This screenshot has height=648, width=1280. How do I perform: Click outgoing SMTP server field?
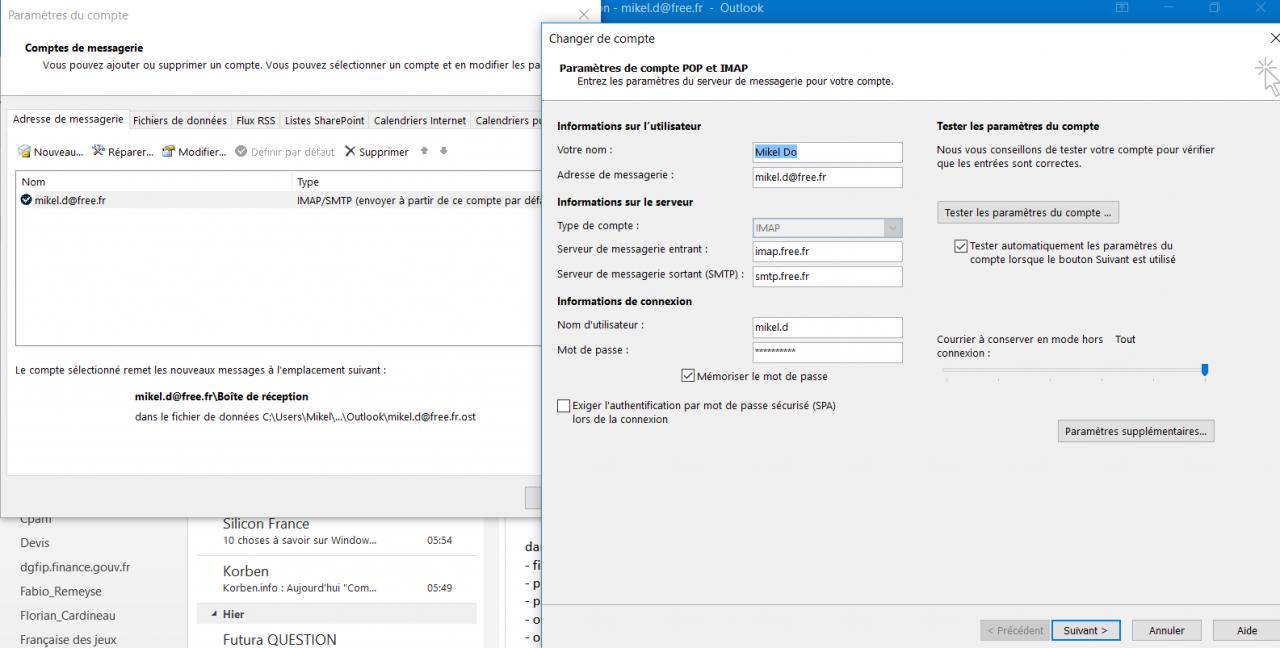point(828,277)
